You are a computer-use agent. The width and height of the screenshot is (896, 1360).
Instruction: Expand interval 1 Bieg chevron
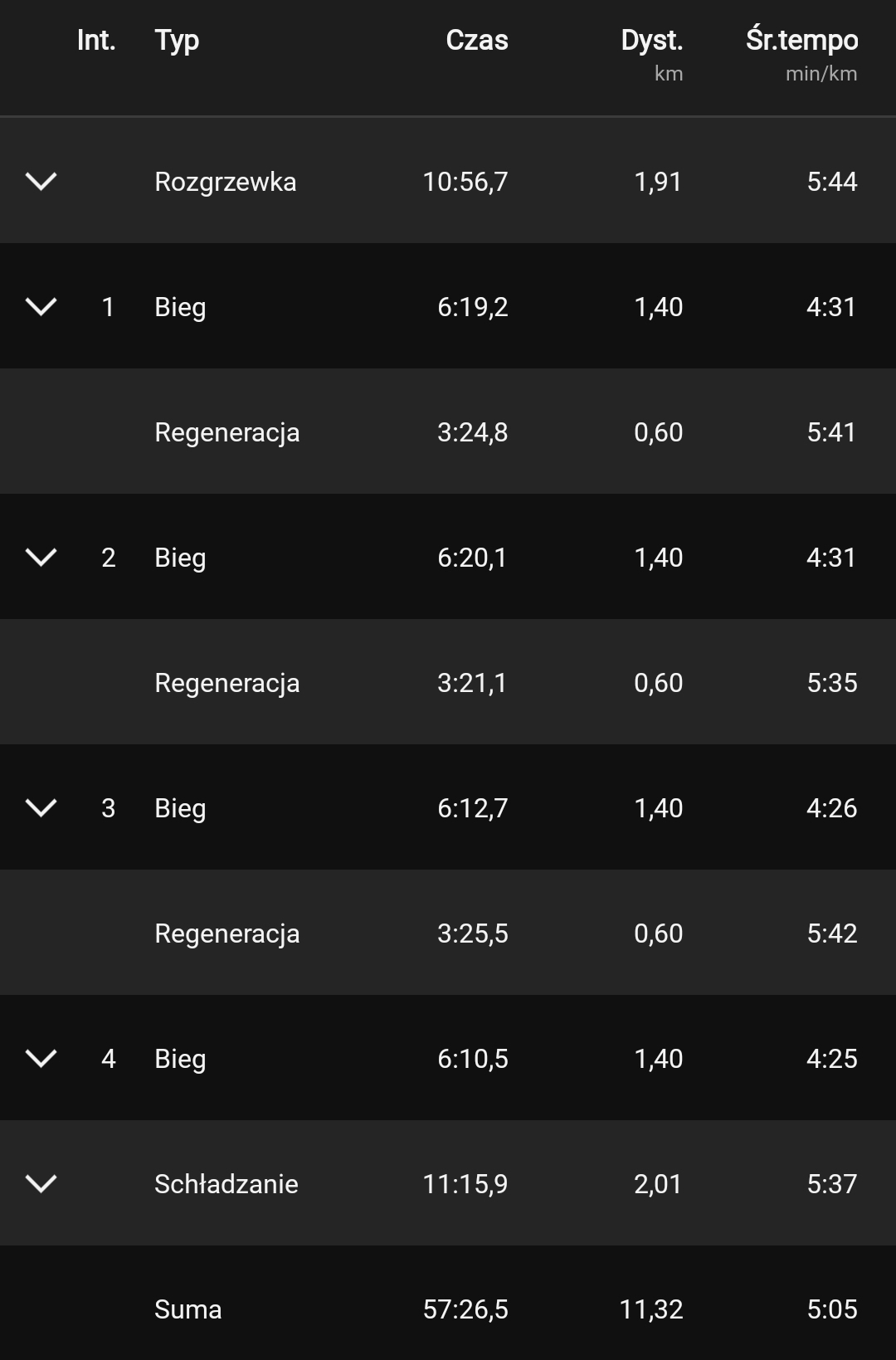tap(41, 306)
